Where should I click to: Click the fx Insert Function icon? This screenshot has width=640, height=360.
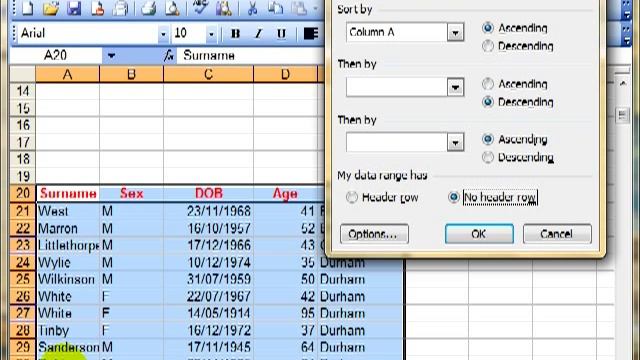[169, 56]
